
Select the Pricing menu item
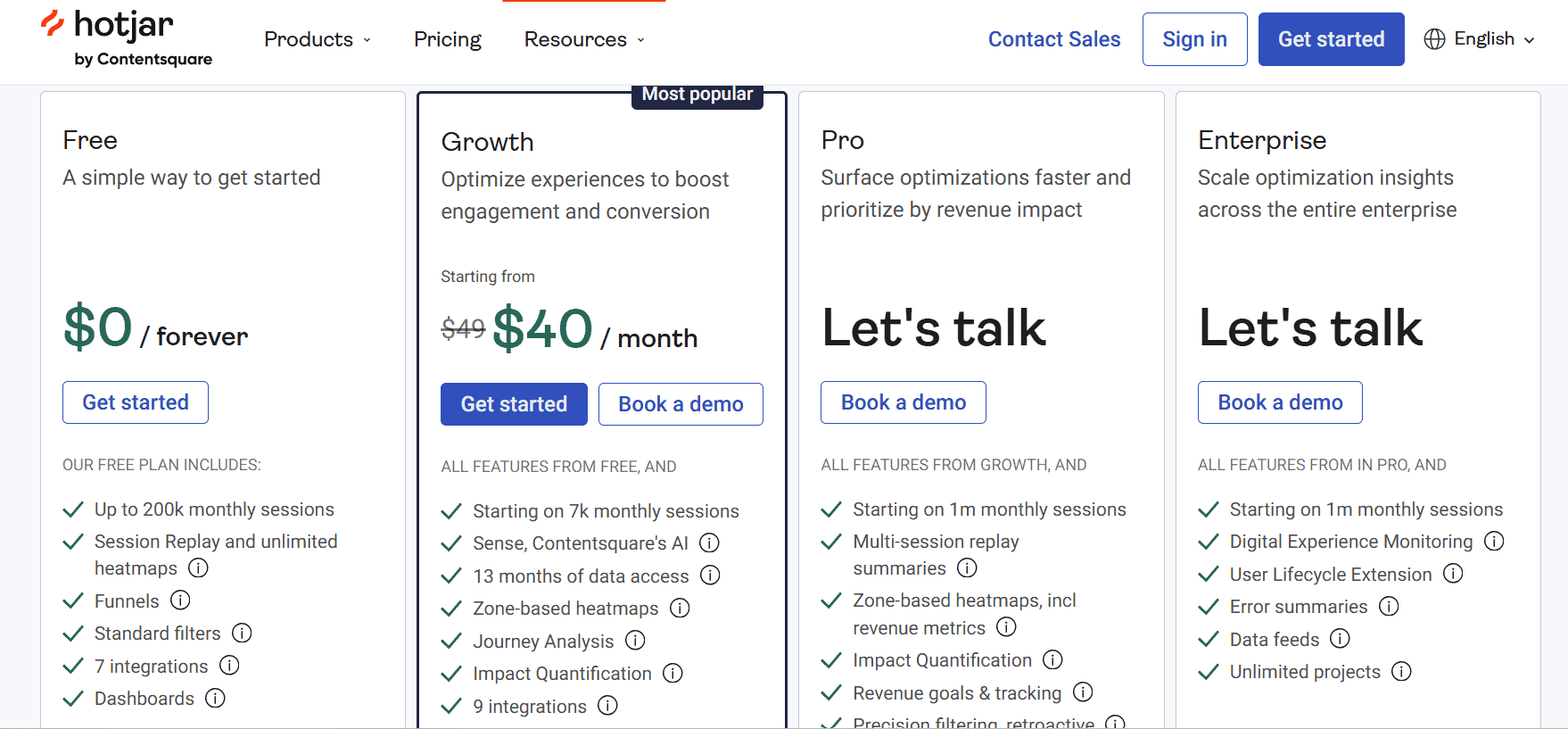pos(447,39)
